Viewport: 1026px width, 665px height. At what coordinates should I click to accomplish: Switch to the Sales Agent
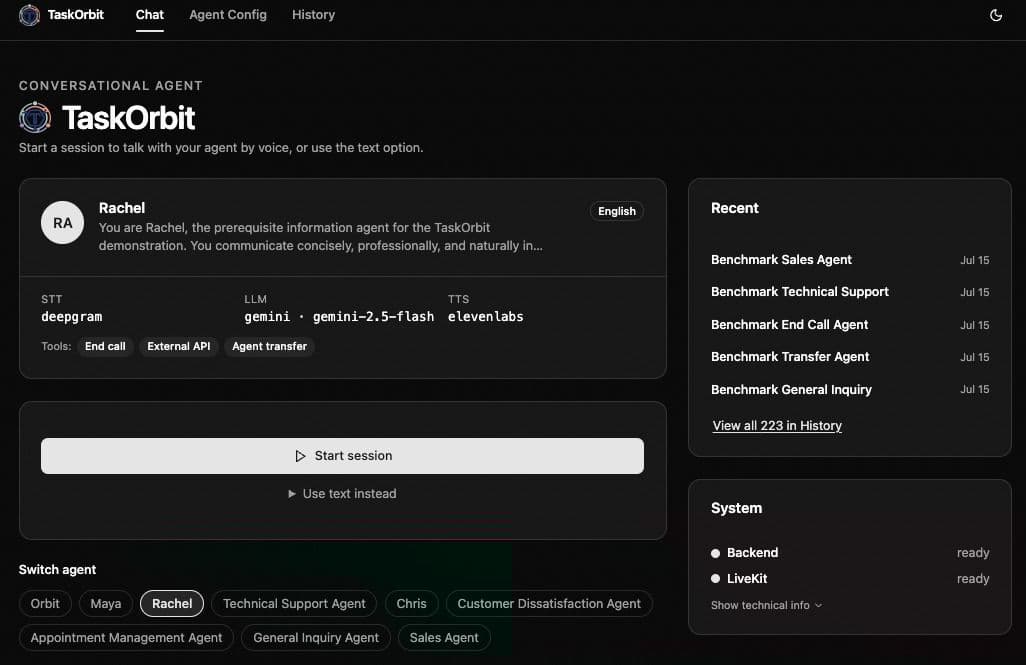point(444,638)
